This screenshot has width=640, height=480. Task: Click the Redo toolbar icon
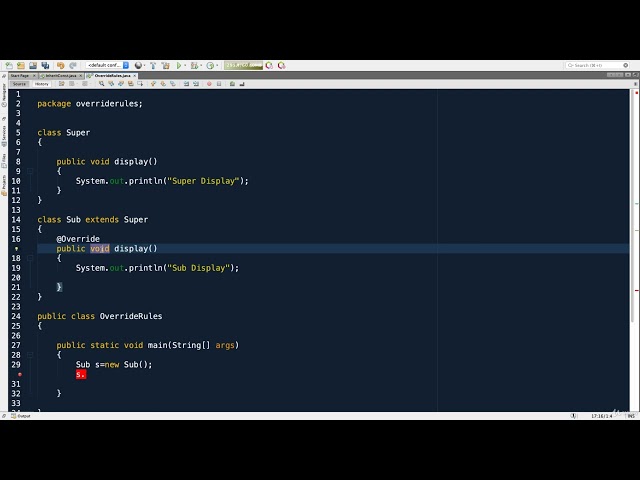[73, 65]
